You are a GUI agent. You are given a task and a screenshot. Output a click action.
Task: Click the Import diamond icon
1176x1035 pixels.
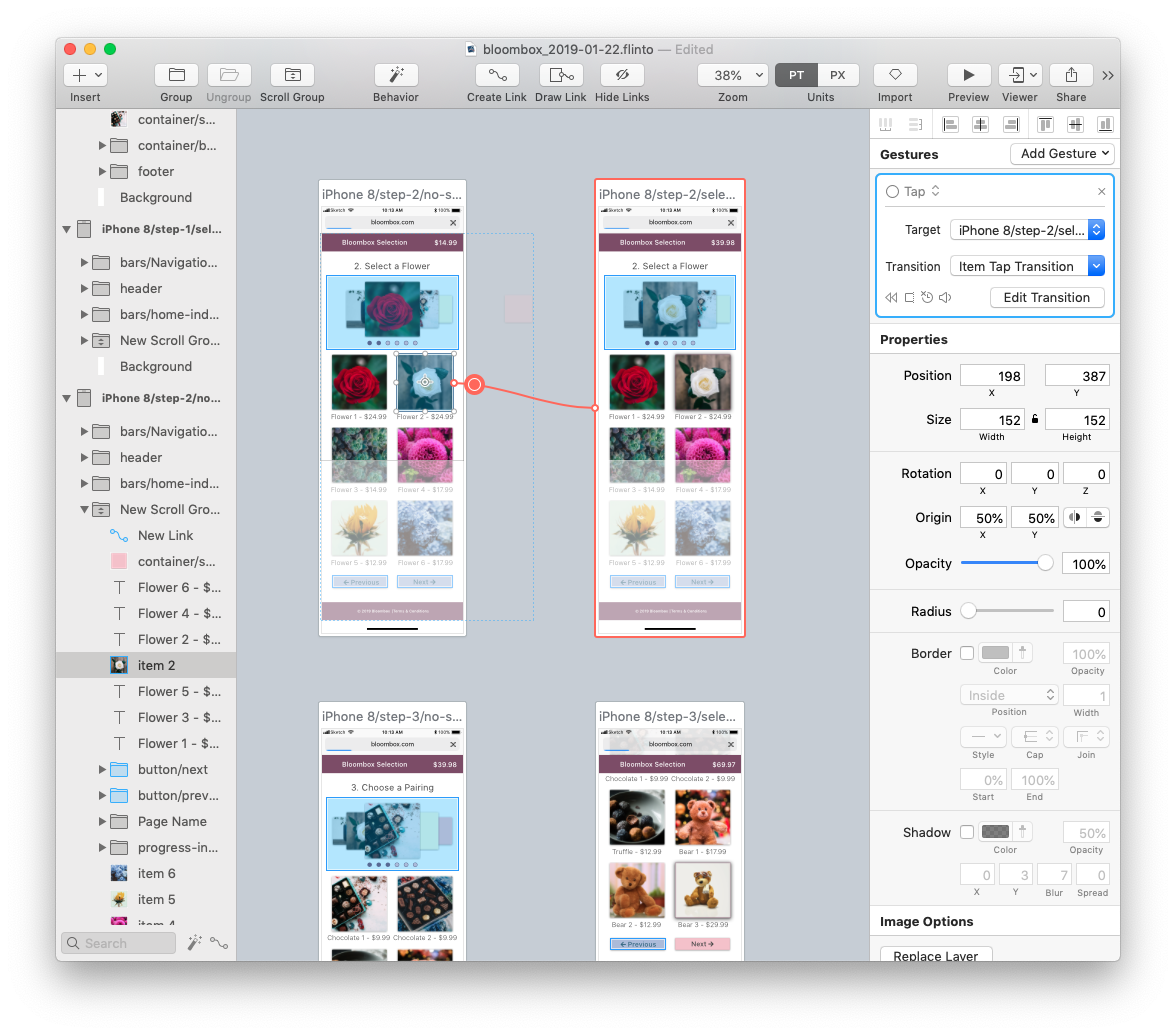coord(895,75)
